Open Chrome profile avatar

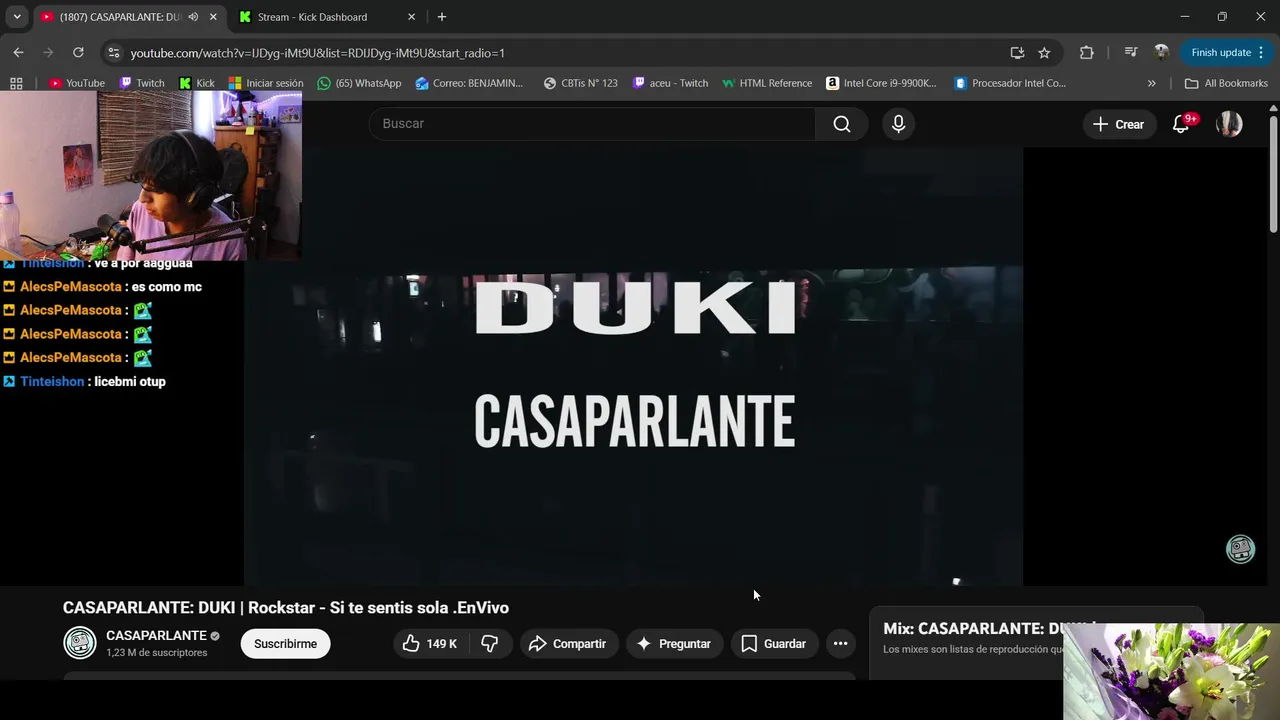1161,52
